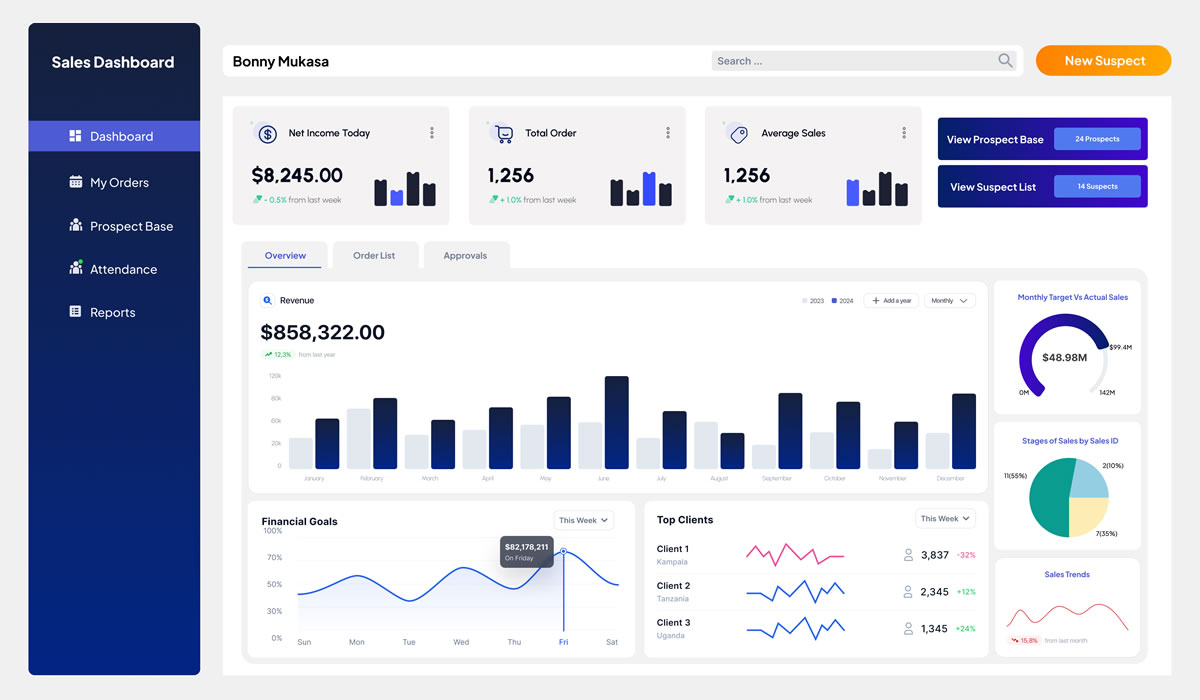Switch to the Approvals tab

pyautogui.click(x=465, y=256)
